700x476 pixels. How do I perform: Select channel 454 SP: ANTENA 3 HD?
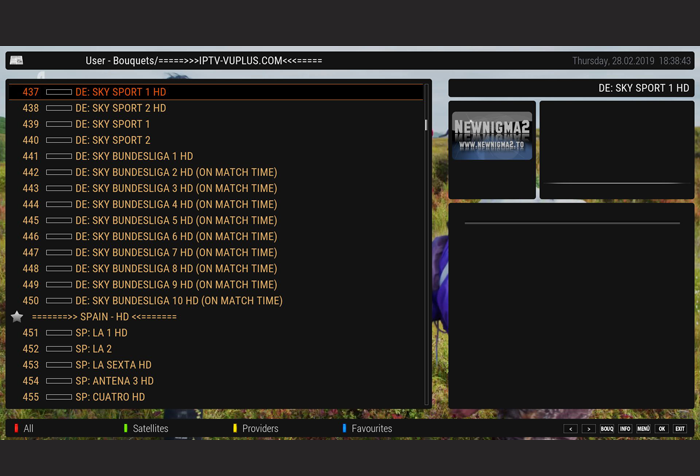tap(216, 381)
